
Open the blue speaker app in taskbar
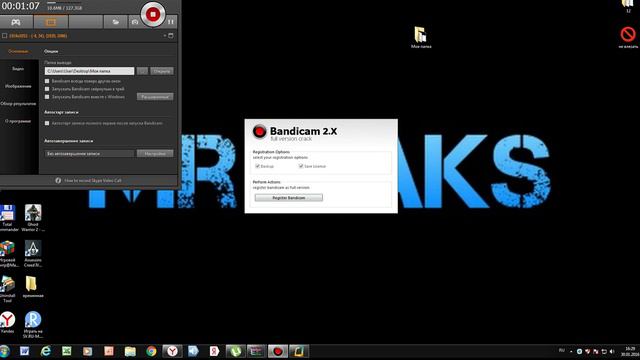(x=193, y=351)
